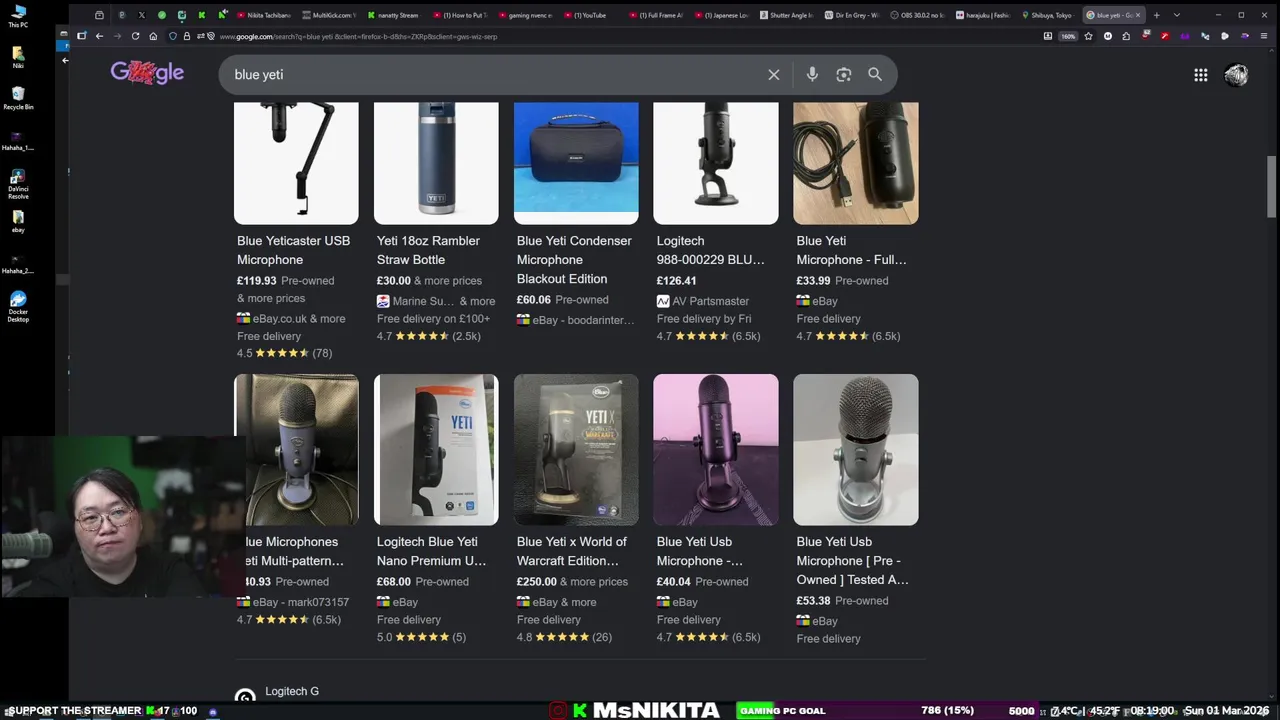Click the Marine Su... seller name

tap(423, 301)
